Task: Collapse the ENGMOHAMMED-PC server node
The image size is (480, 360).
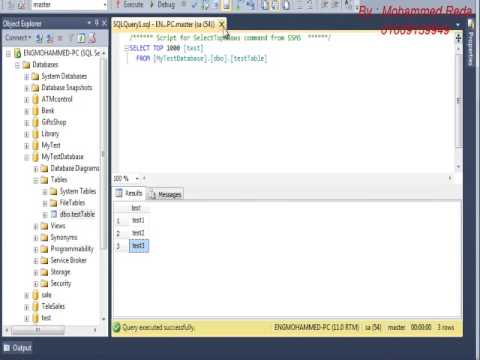Action: (x=8, y=53)
